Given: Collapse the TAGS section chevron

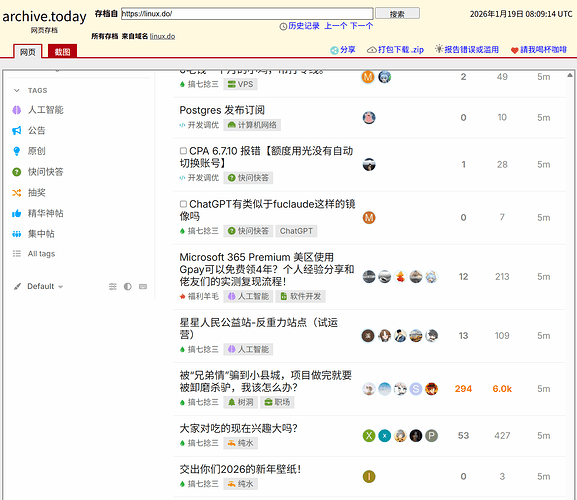Looking at the screenshot, I should (x=17, y=91).
